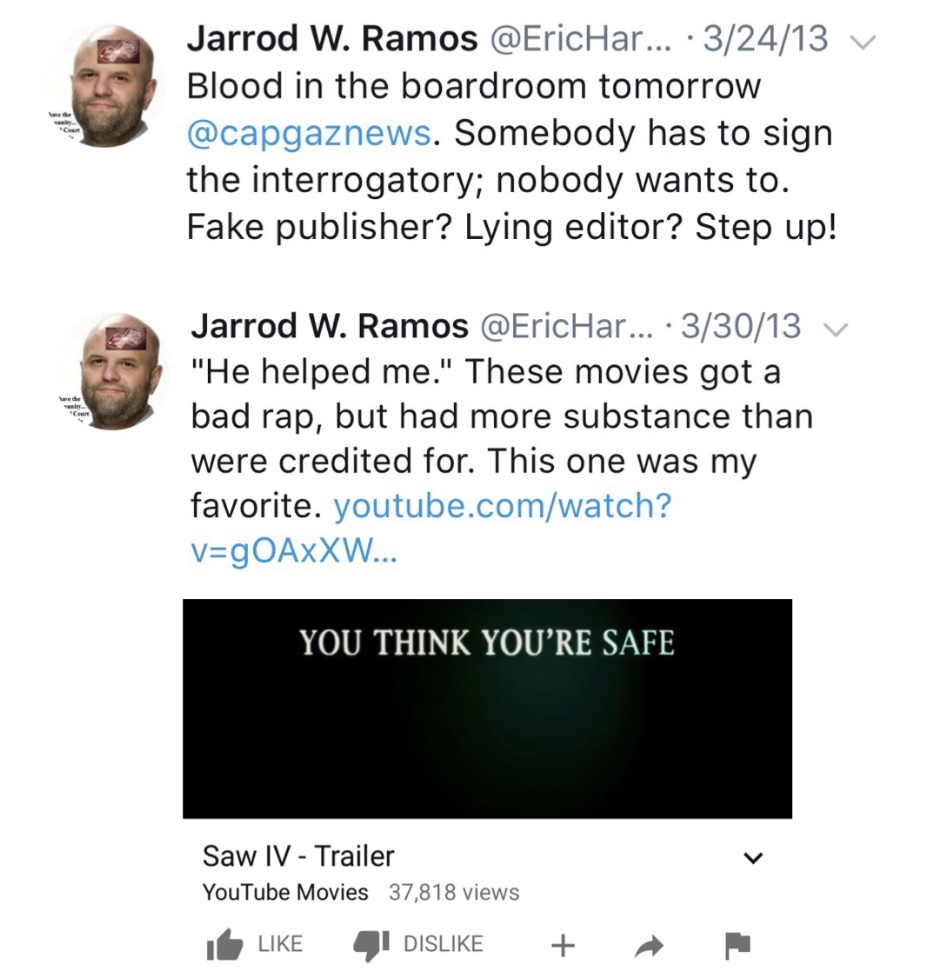Click the thumbs-down Dislike icon

[371, 945]
